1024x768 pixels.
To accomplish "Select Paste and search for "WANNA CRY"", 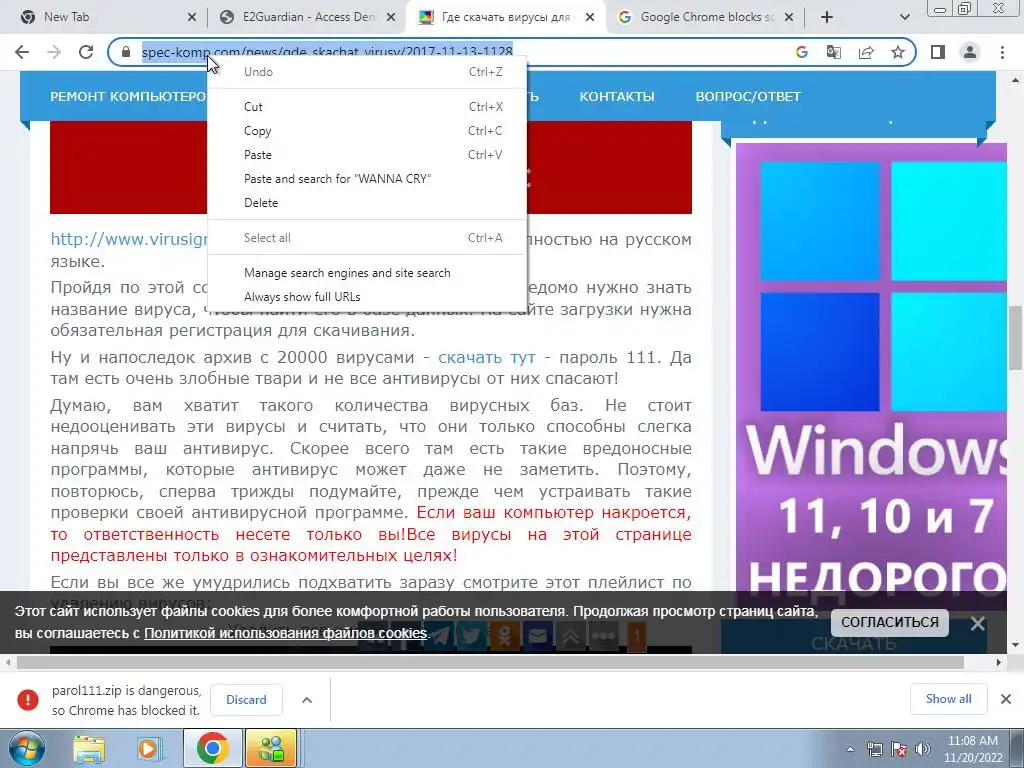I will 367,179.
